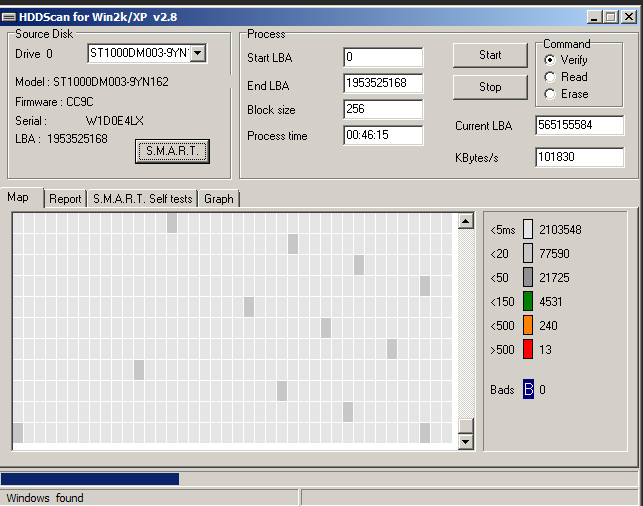This screenshot has width=643, height=506.
Task: Click the orange <500 ms legend swatch
Action: tap(528, 325)
